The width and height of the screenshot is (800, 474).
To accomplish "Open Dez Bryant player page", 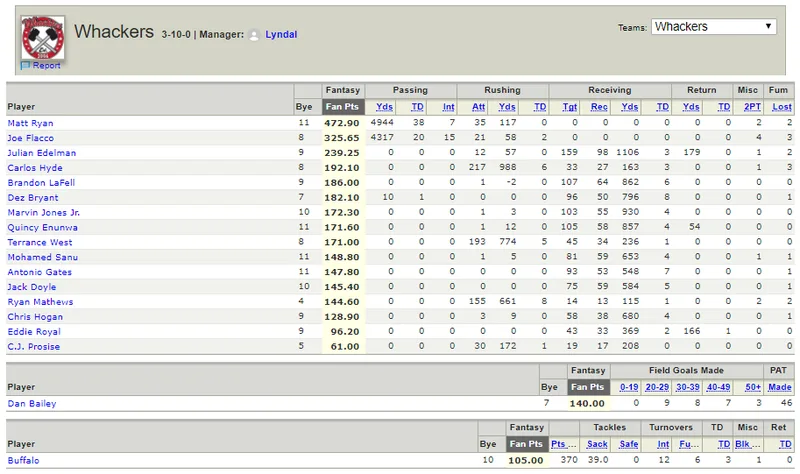I will click(x=33, y=197).
